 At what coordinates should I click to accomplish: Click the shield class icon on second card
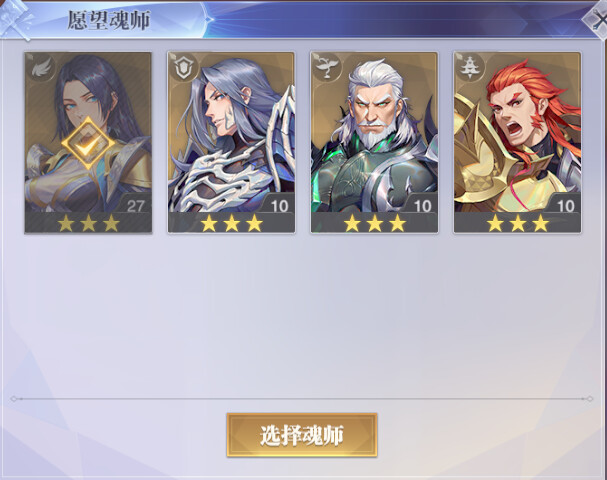point(184,69)
